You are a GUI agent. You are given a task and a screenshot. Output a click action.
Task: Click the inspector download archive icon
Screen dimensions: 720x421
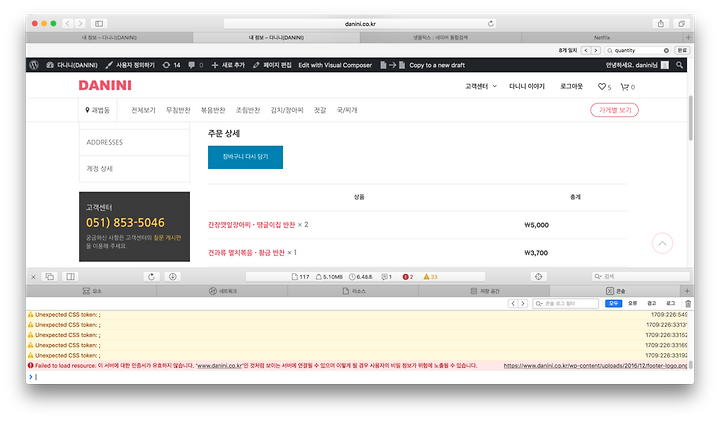click(173, 276)
